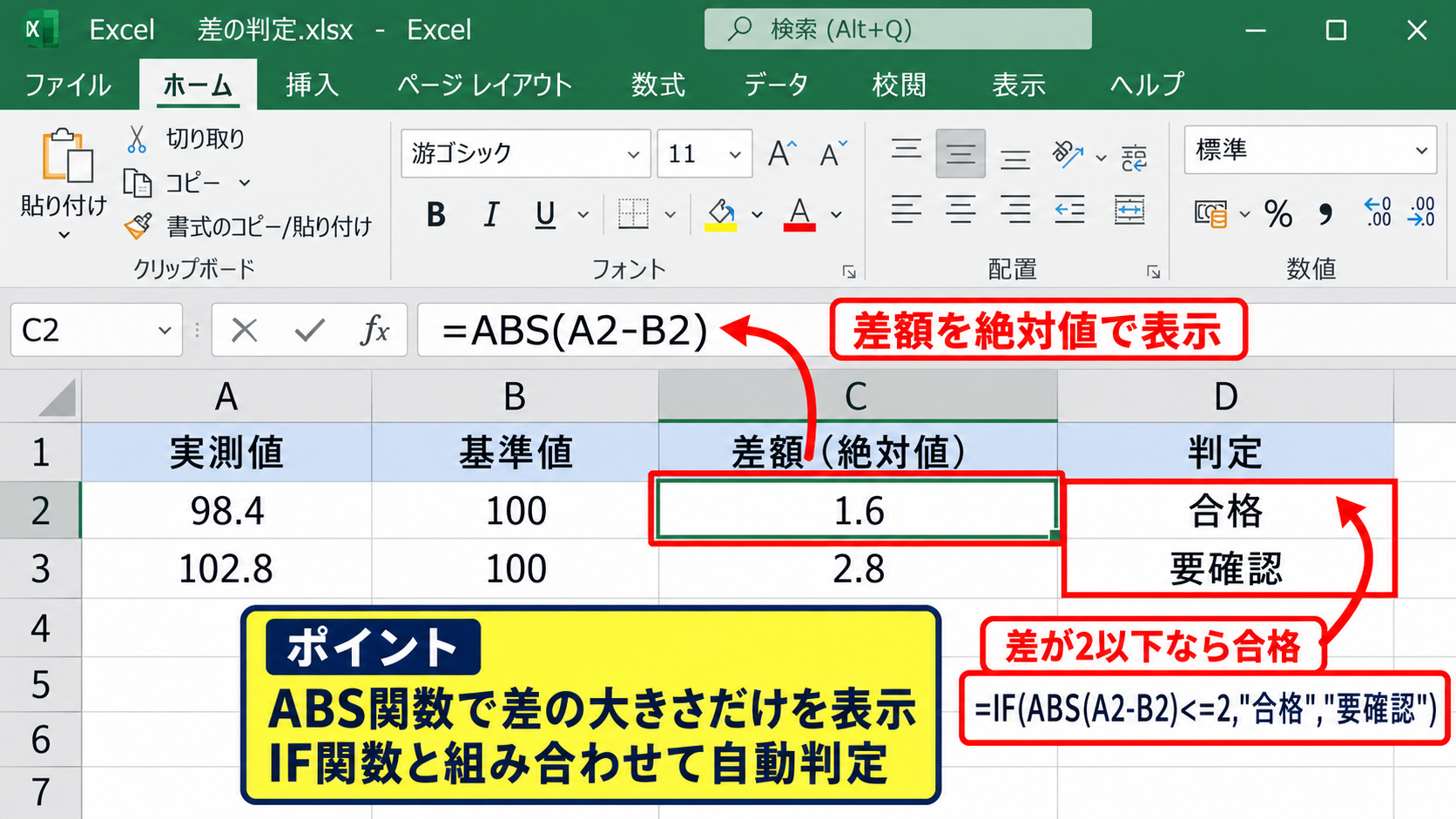
Task: Click the Copy (コピー) icon
Action: point(138,183)
